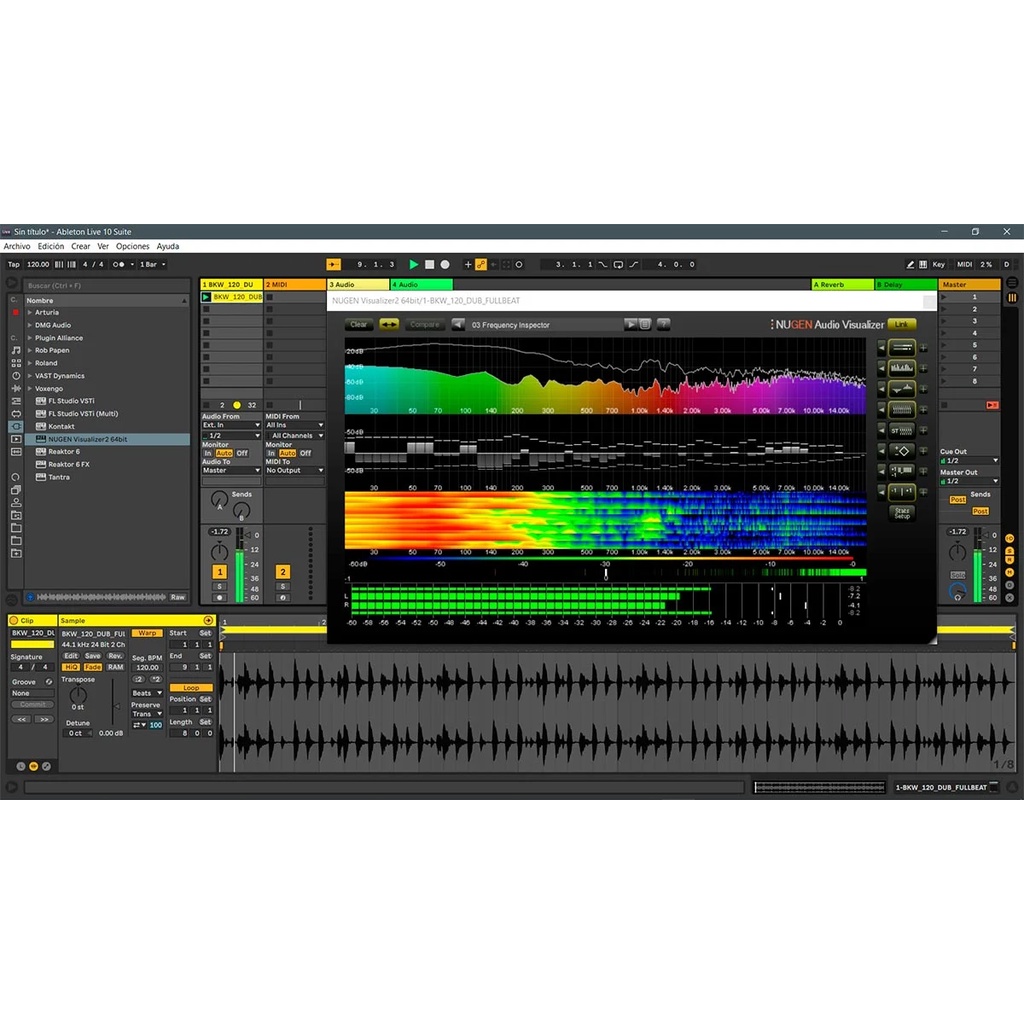Set track 1 Monitor to In
Viewport: 1024px width, 1024px height.
(208, 453)
